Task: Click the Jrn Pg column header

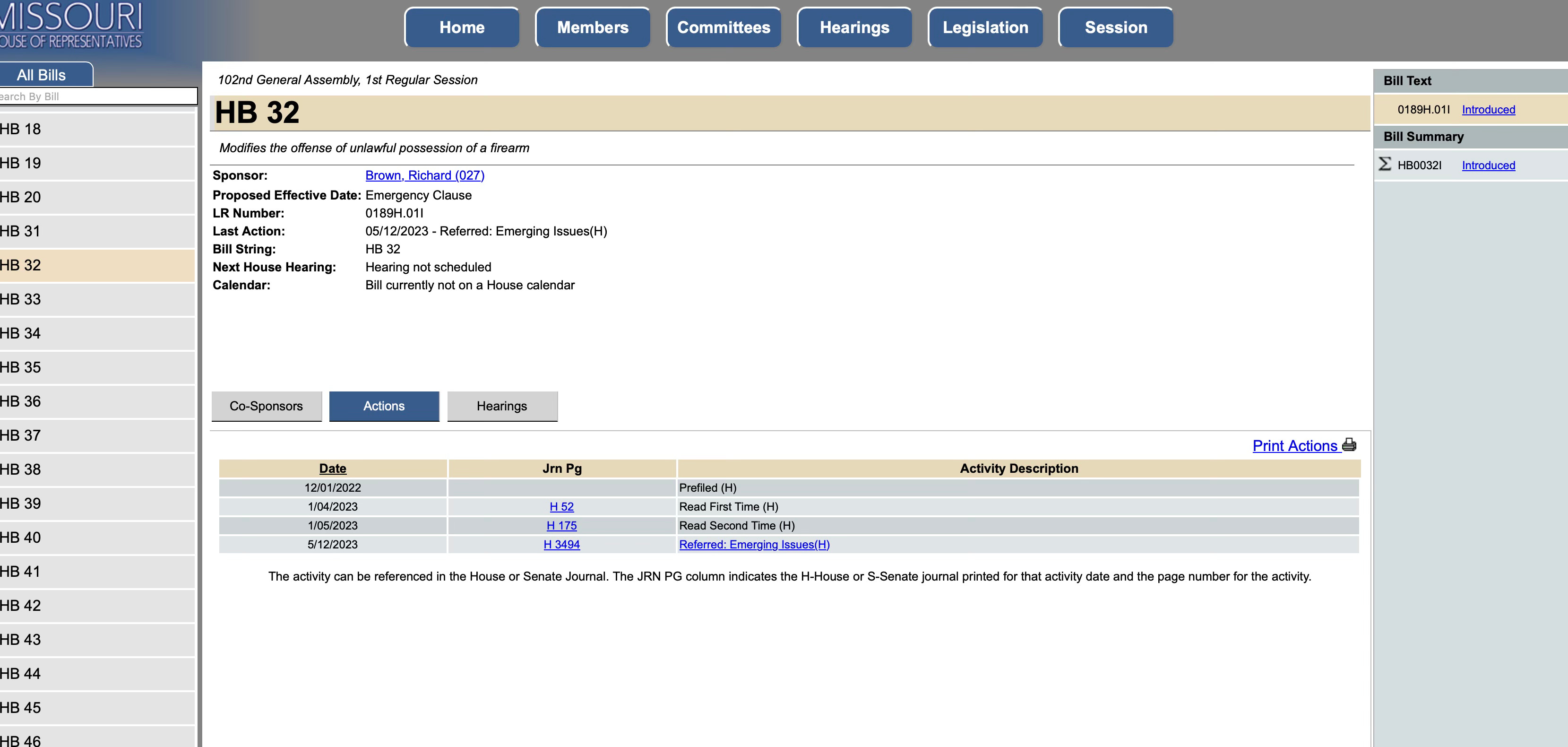Action: coord(562,468)
